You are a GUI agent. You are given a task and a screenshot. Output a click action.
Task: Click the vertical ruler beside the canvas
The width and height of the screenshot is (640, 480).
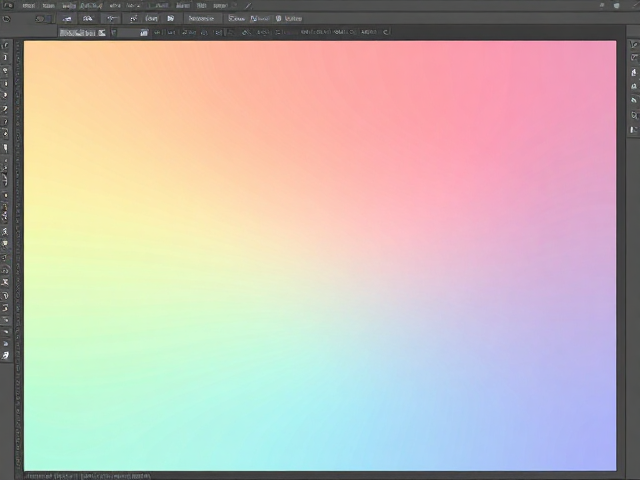point(18,256)
